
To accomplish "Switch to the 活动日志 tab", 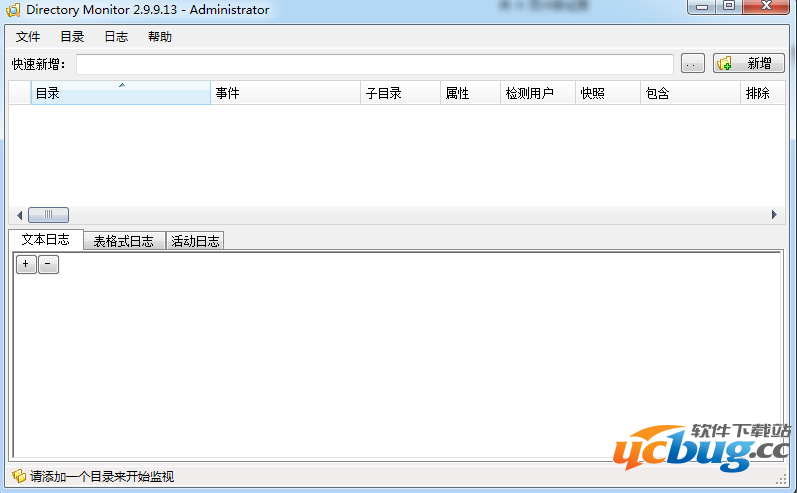I will (195, 241).
